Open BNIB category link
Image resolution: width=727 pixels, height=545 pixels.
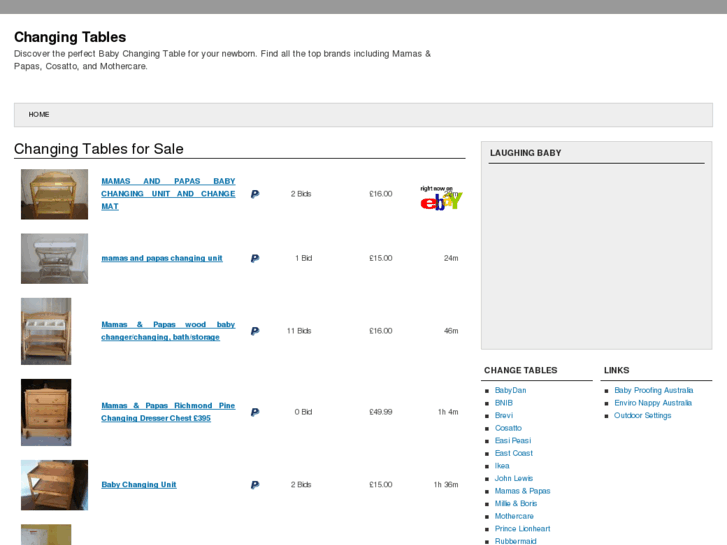pyautogui.click(x=504, y=403)
